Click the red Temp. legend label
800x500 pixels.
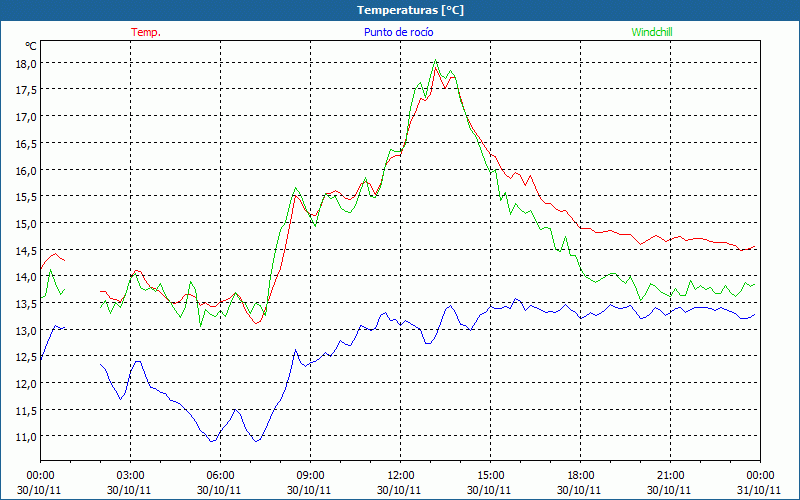146,32
